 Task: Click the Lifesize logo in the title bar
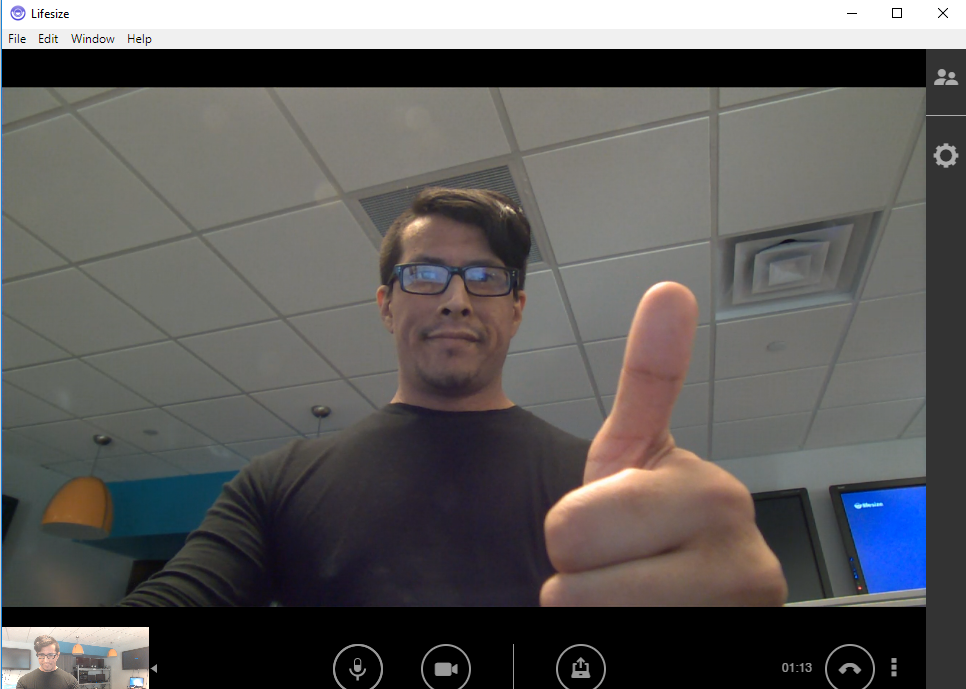[x=16, y=13]
